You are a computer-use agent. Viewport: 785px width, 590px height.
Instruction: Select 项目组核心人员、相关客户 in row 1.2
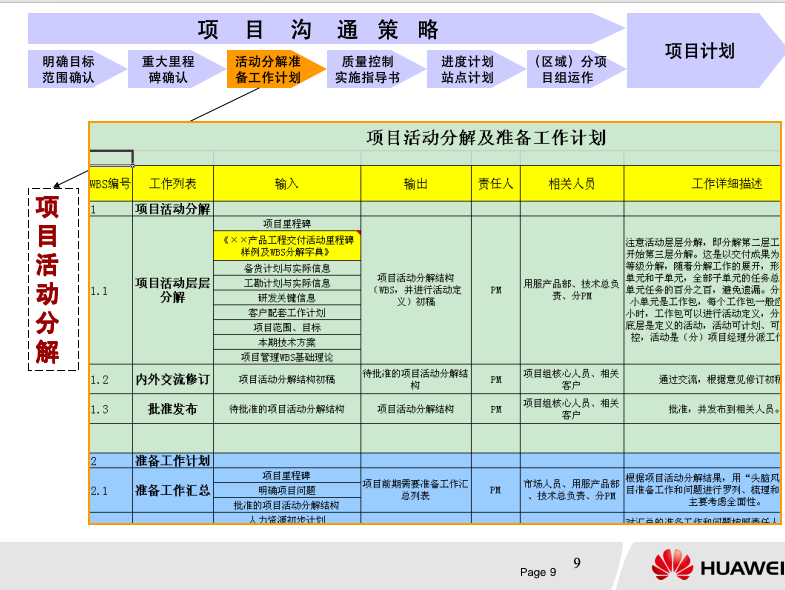572,380
